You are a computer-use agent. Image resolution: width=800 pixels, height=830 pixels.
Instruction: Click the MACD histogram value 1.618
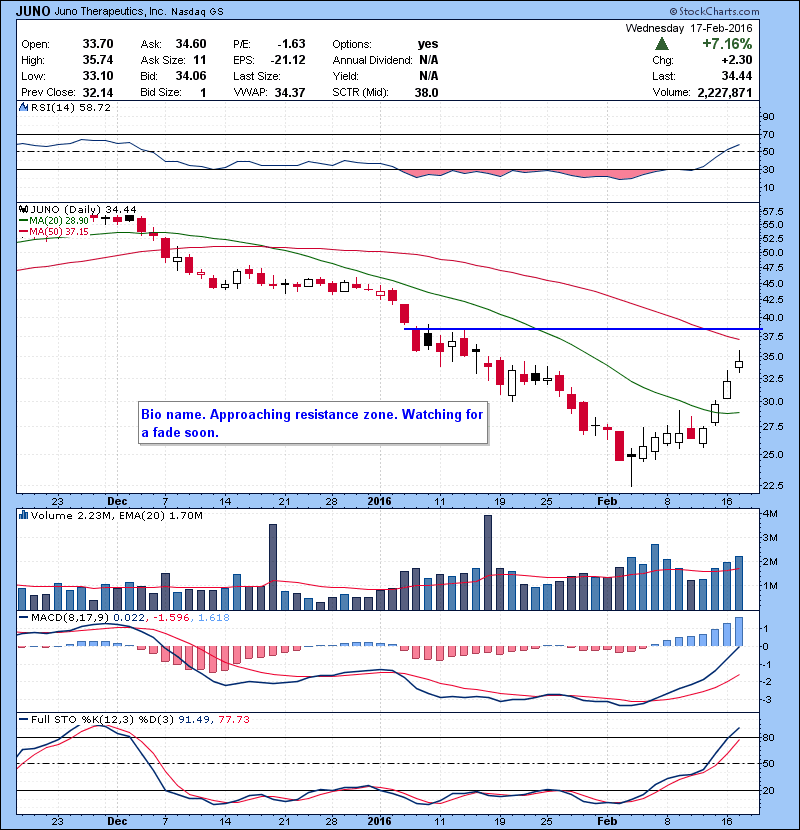214,618
